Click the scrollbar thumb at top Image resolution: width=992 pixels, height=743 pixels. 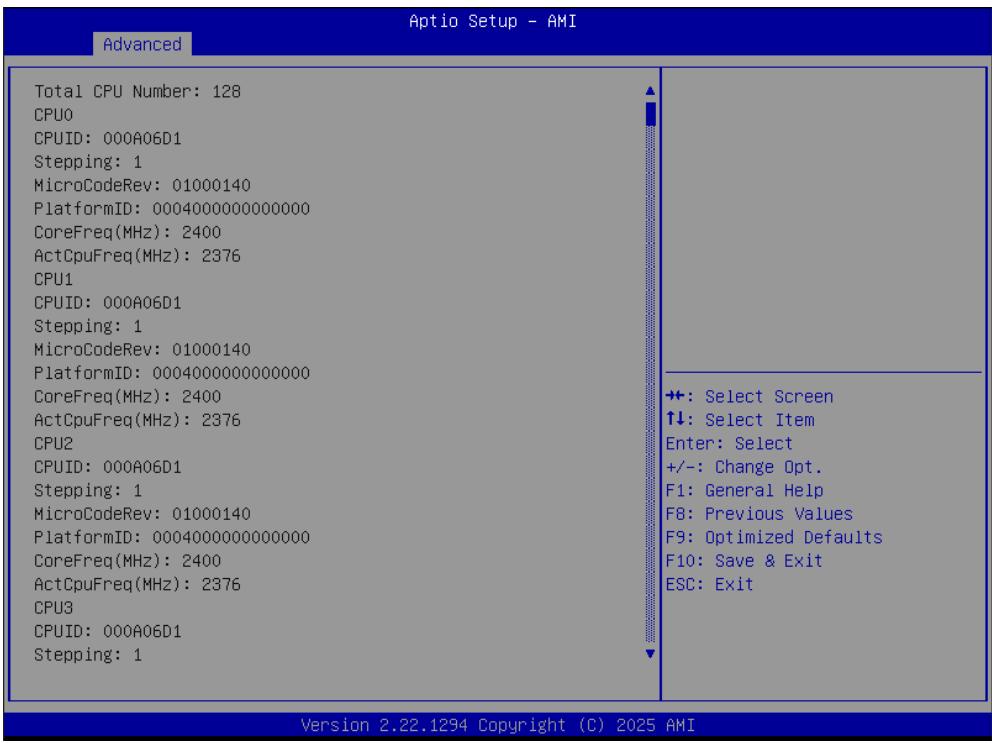pos(650,115)
